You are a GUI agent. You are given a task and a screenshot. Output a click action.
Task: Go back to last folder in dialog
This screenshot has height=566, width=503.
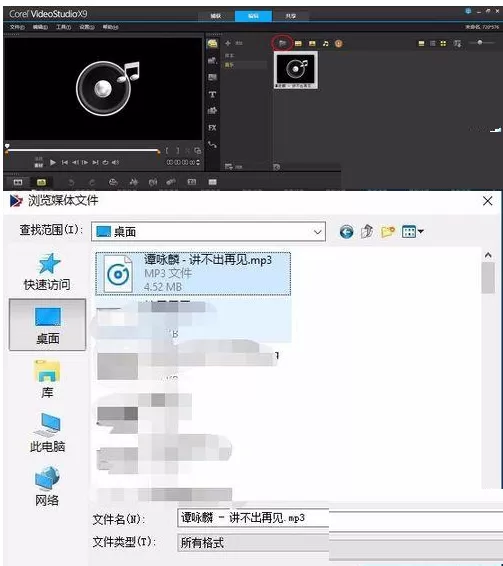pyautogui.click(x=346, y=232)
